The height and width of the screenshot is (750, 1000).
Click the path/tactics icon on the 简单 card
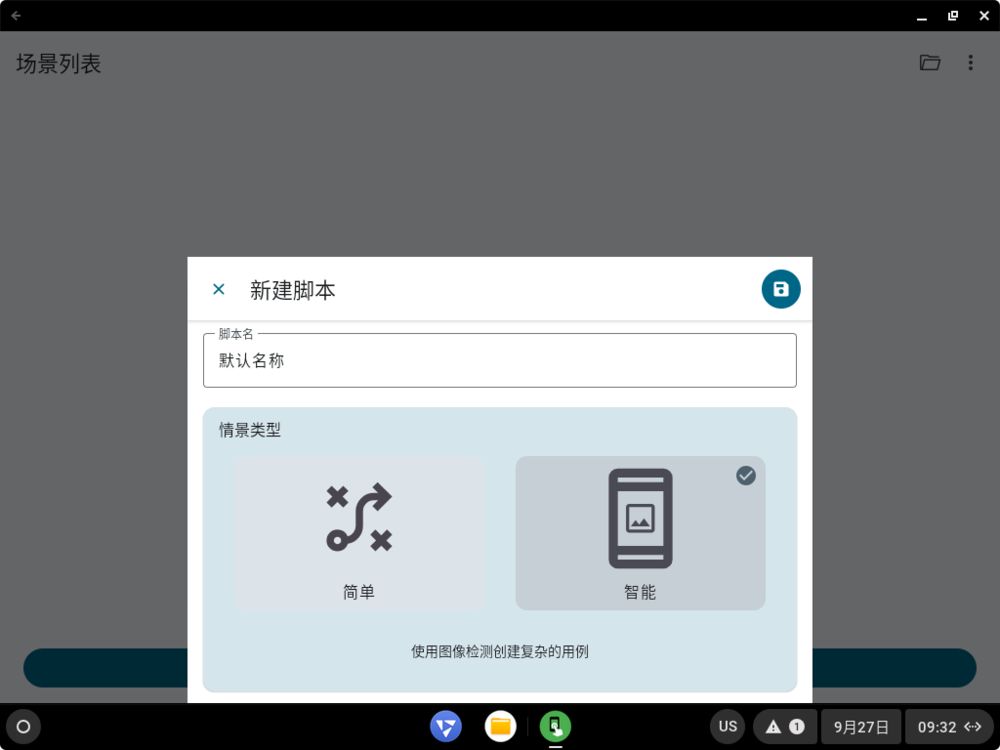click(x=358, y=518)
